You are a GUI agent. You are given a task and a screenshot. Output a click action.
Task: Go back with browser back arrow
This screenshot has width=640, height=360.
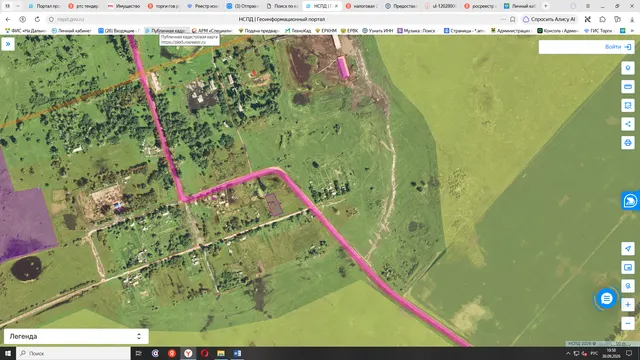pyautogui.click(x=8, y=19)
